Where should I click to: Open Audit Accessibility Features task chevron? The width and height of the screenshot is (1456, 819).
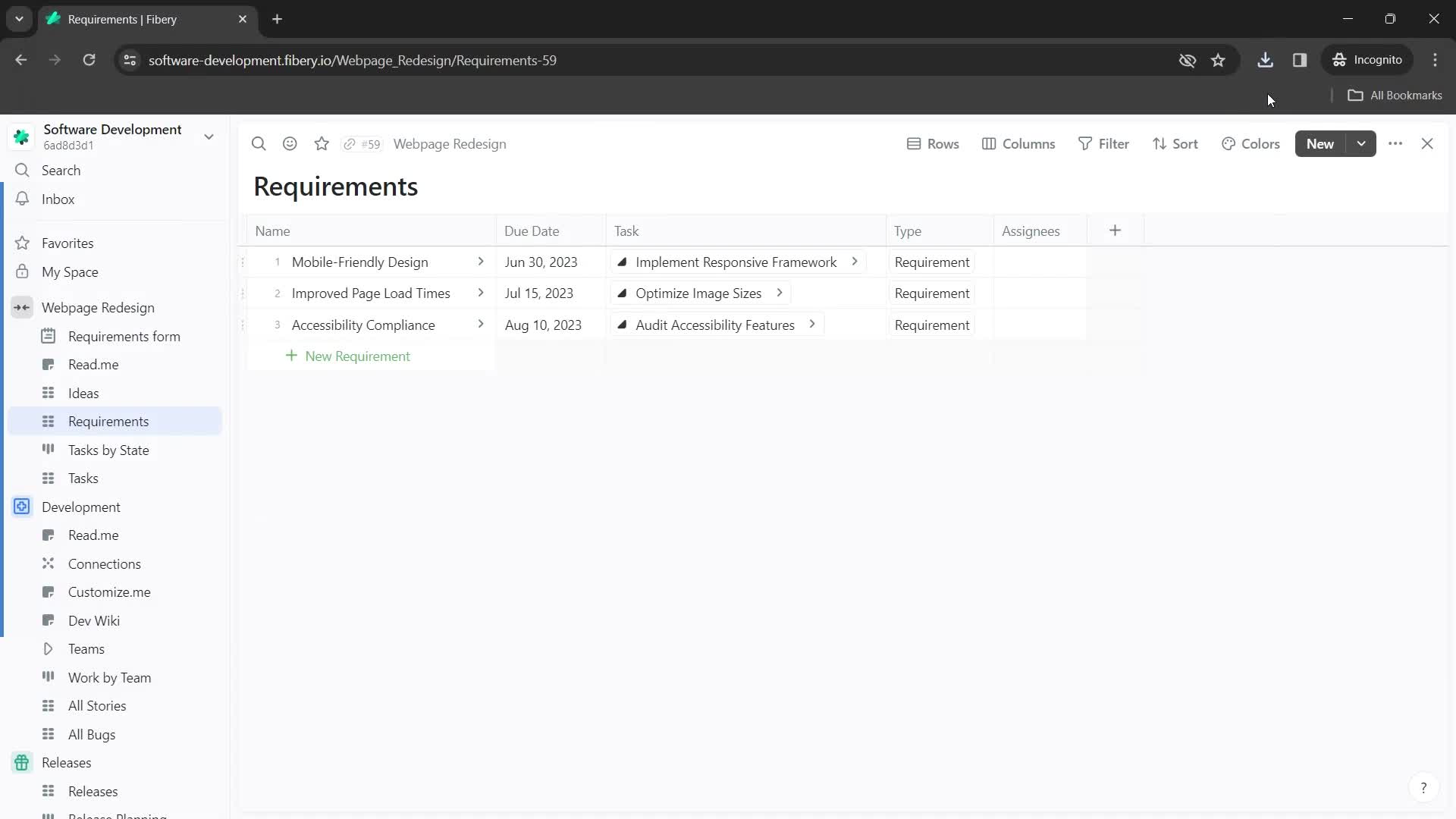(811, 325)
